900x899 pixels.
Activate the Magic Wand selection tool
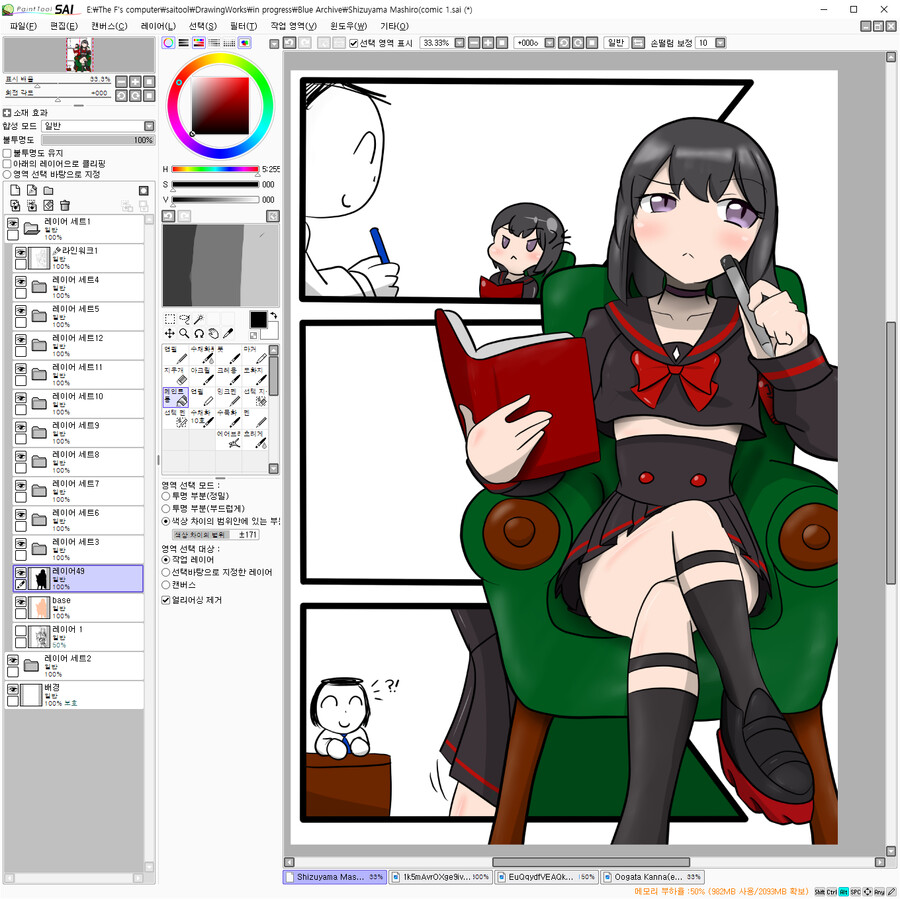201,319
